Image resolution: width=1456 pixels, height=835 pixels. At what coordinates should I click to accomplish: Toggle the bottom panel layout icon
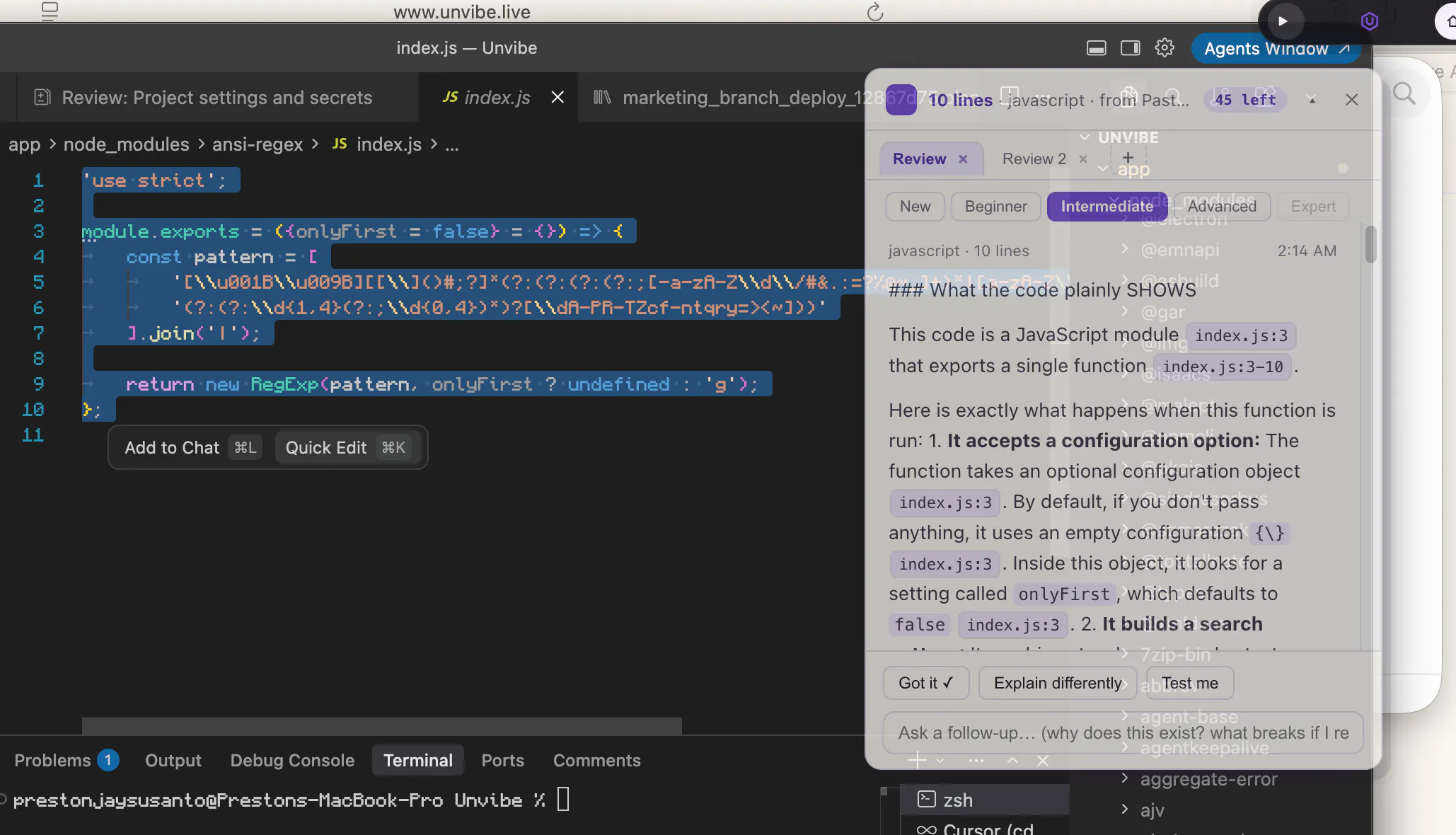pos(1097,48)
